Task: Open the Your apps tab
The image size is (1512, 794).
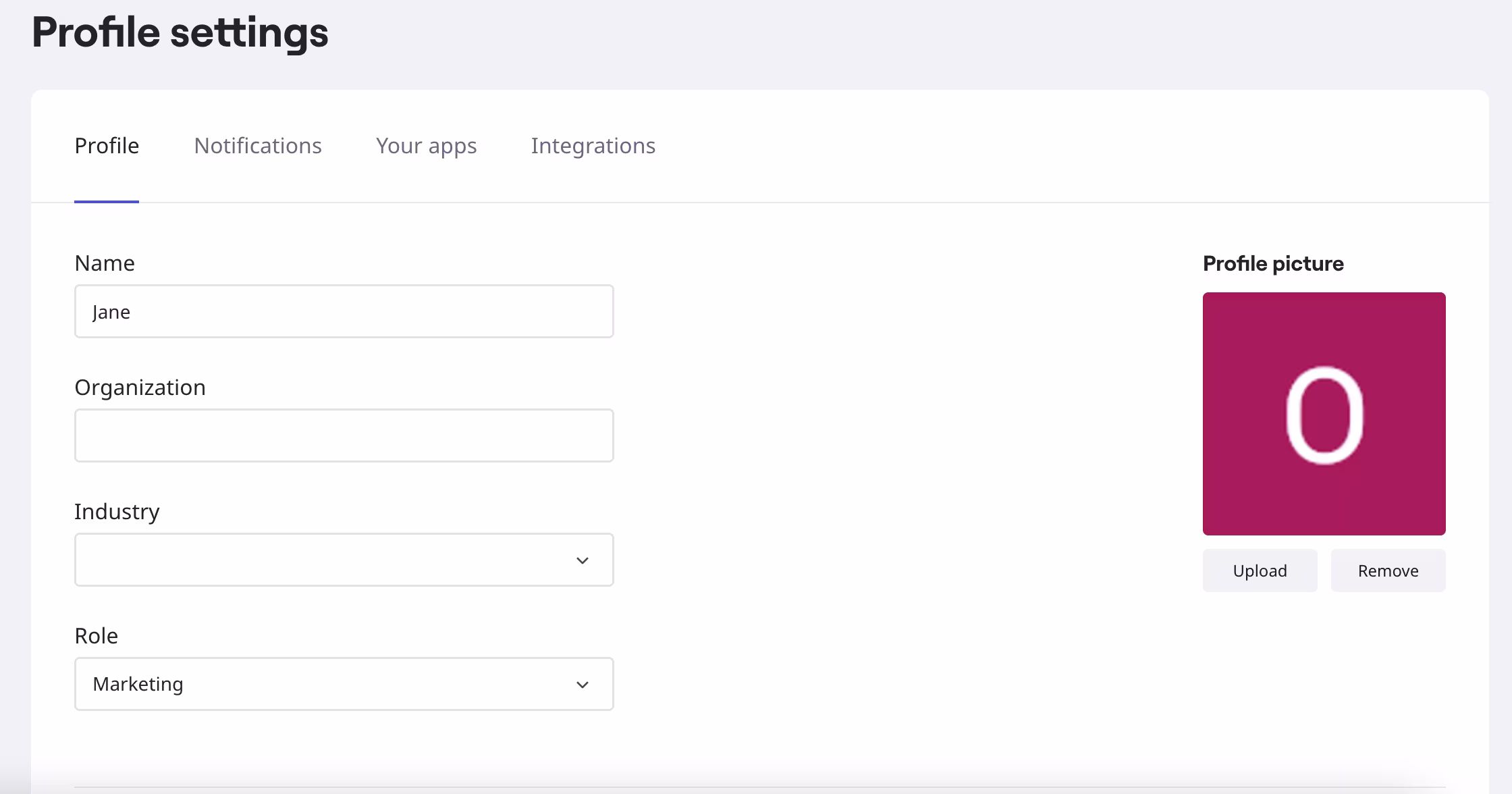Action: pyautogui.click(x=426, y=146)
